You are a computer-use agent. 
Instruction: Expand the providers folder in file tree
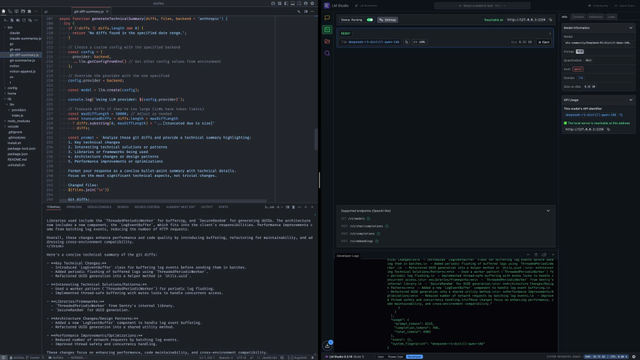point(18,110)
